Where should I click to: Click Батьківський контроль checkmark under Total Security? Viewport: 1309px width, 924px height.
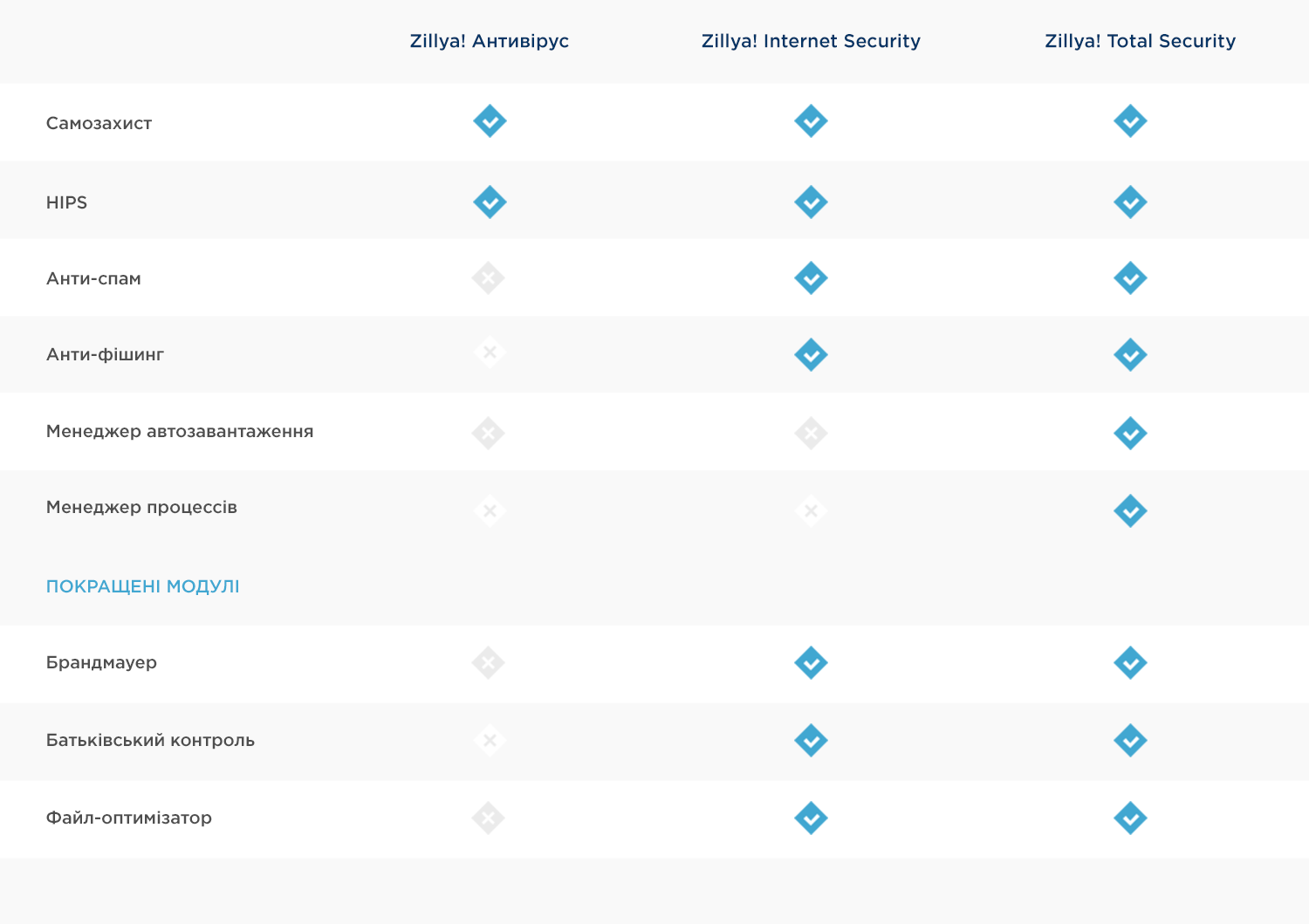coord(1130,740)
